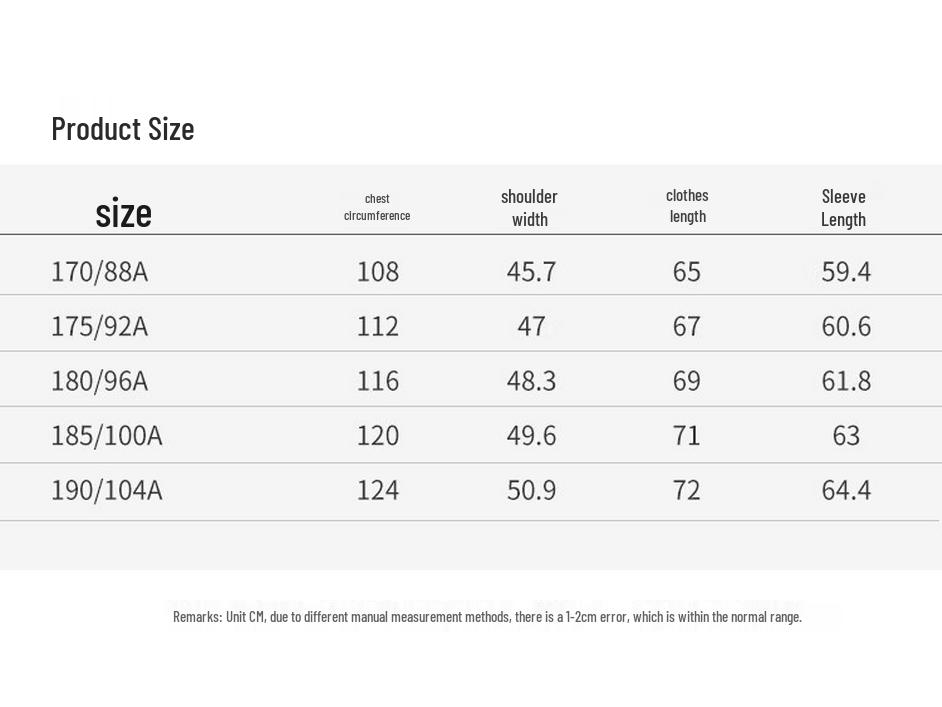
Task: Click the chest circumference column header
Action: click(377, 207)
